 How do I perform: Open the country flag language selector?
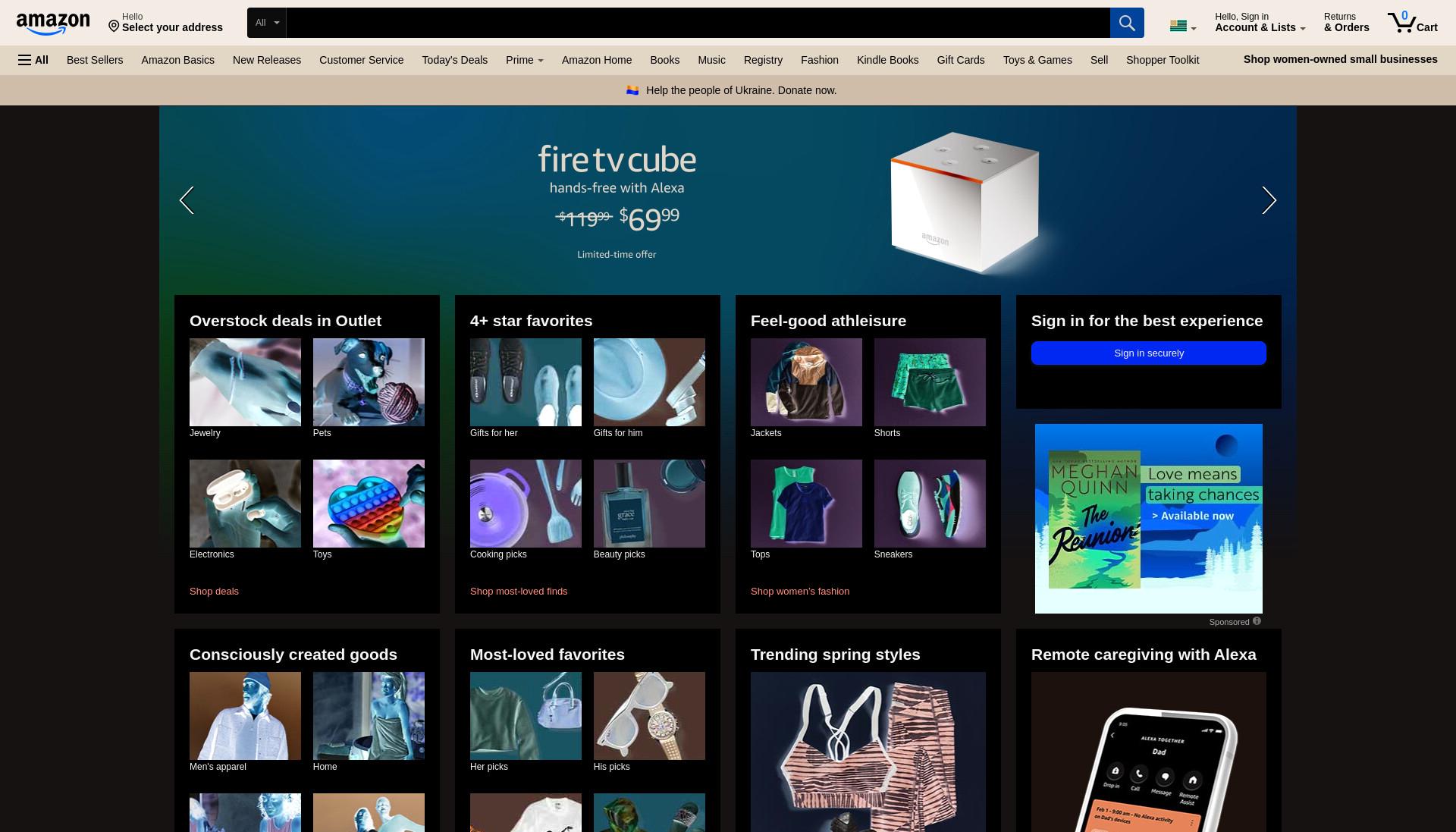(x=1182, y=27)
